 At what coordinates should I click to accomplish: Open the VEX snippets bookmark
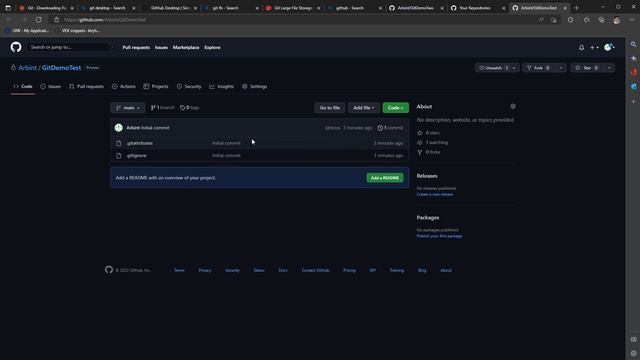tap(78, 31)
